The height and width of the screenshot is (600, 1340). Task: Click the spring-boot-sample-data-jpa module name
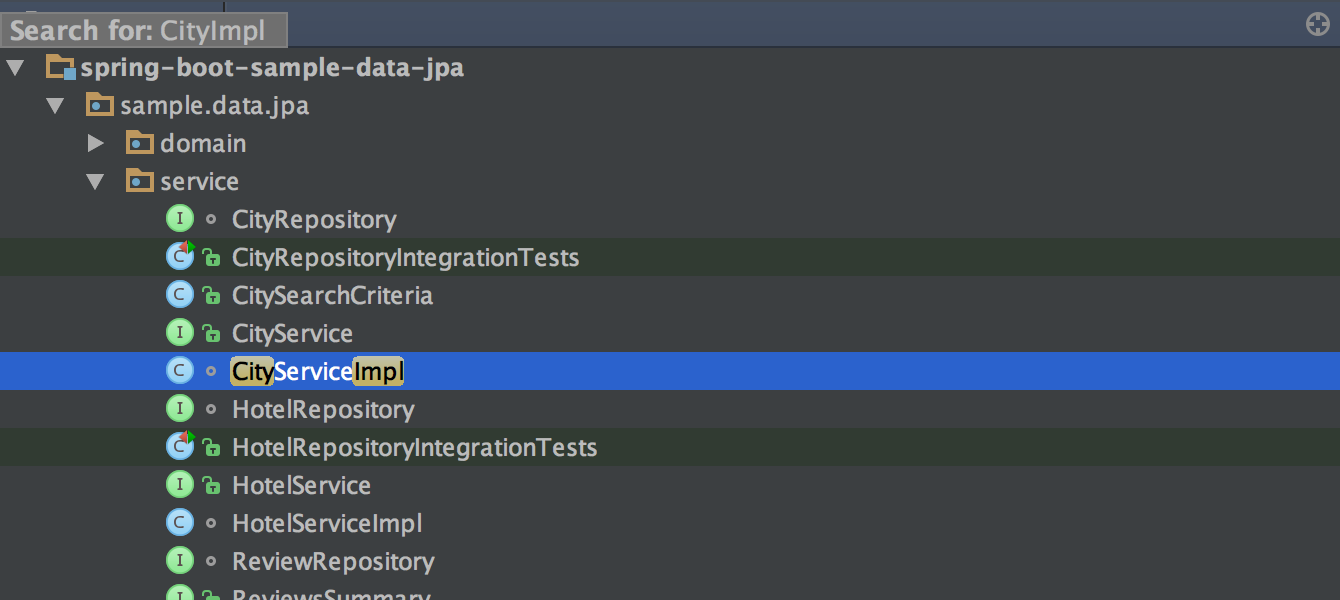tap(272, 68)
